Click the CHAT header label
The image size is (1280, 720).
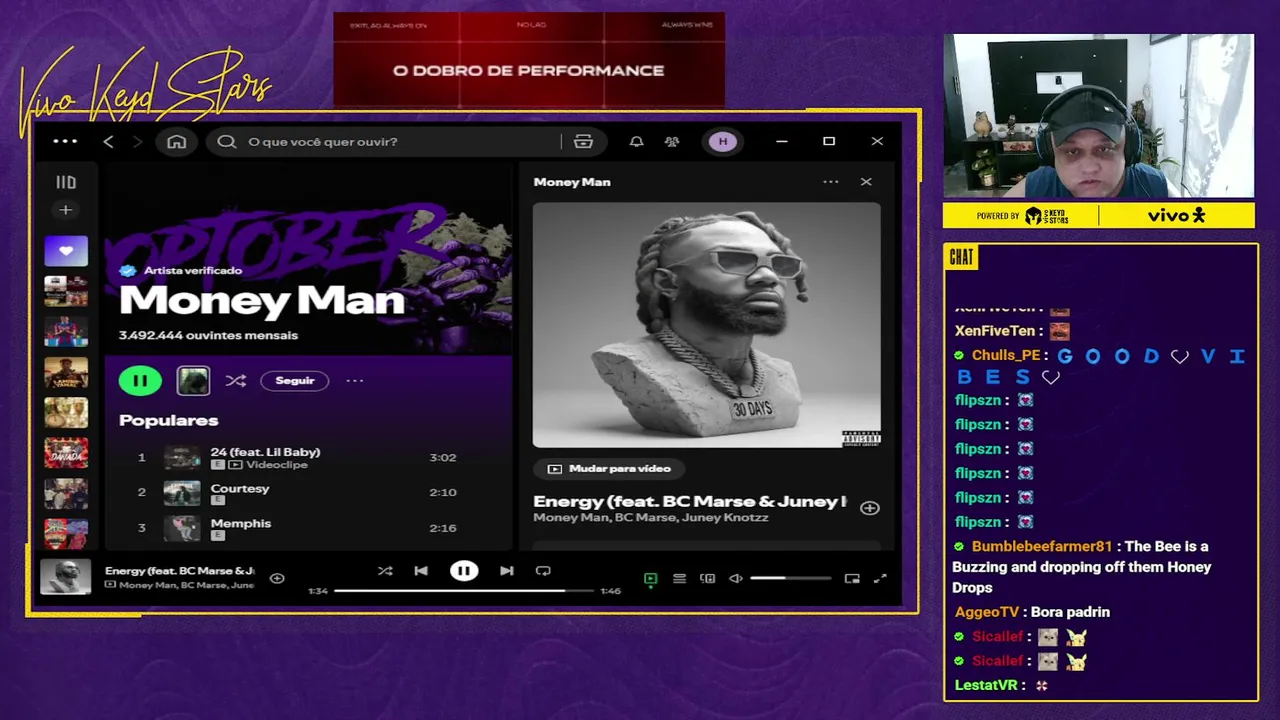click(x=961, y=257)
